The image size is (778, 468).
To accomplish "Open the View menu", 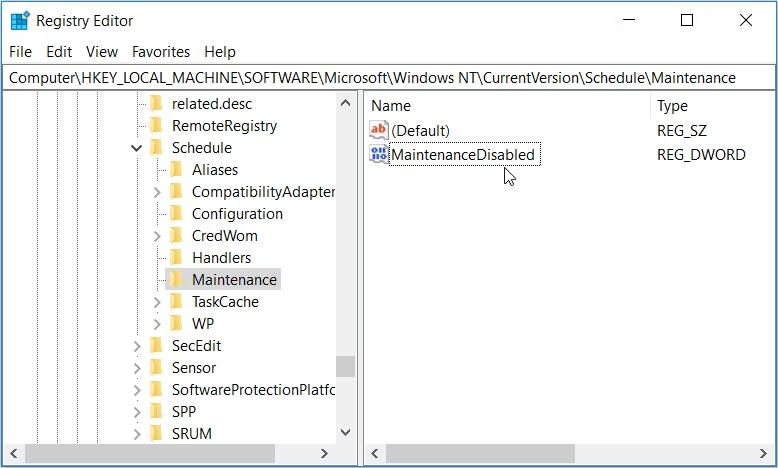I will pos(101,52).
